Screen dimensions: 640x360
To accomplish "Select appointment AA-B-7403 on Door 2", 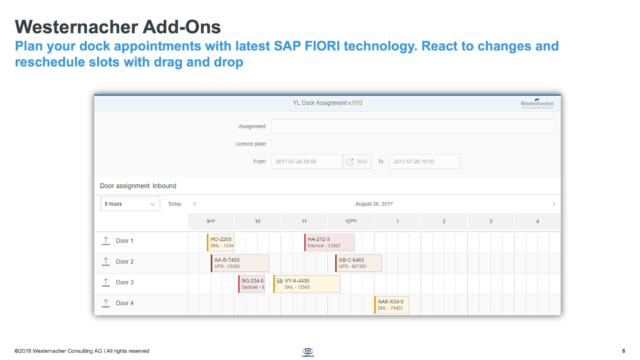I will [240, 263].
